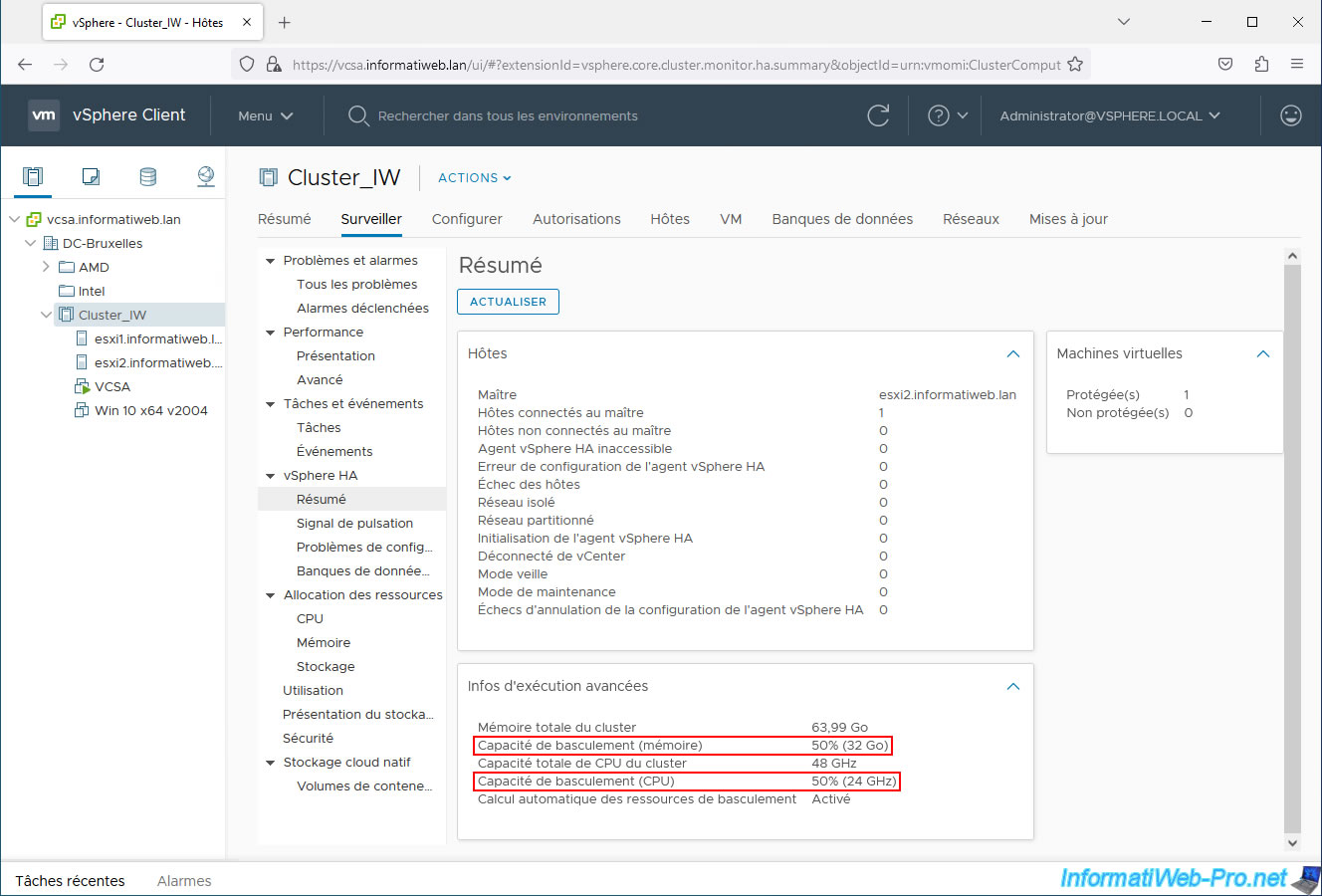The width and height of the screenshot is (1322, 896).
Task: Switch to the Configurer tab
Action: [x=467, y=219]
